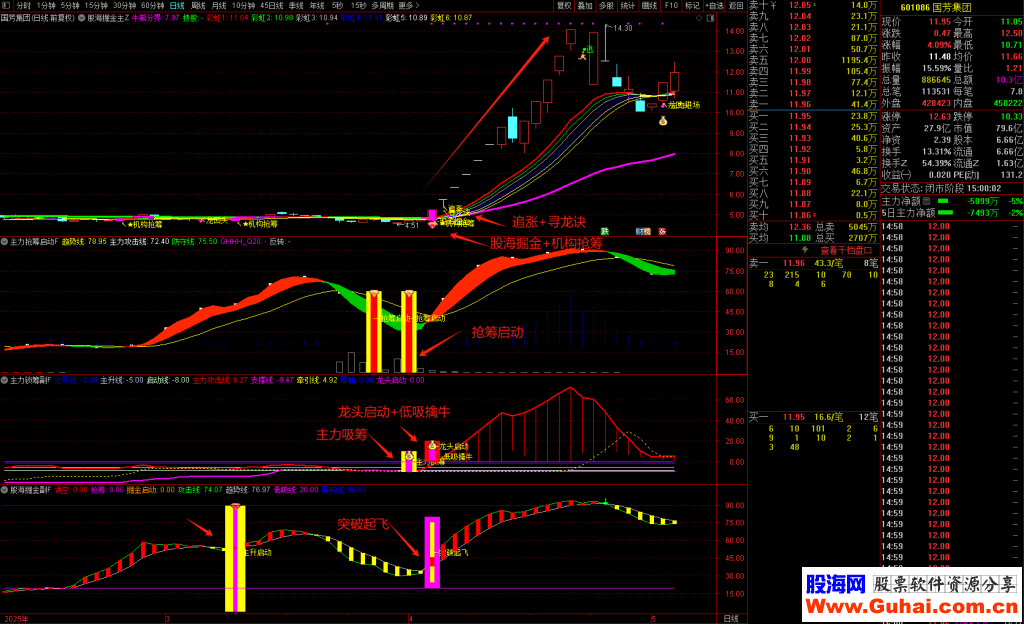Click the 4:51 low price label

pos(410,226)
